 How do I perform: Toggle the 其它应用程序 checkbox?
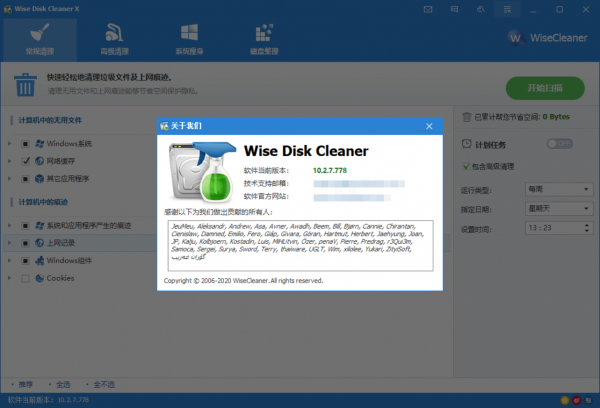click(x=25, y=179)
